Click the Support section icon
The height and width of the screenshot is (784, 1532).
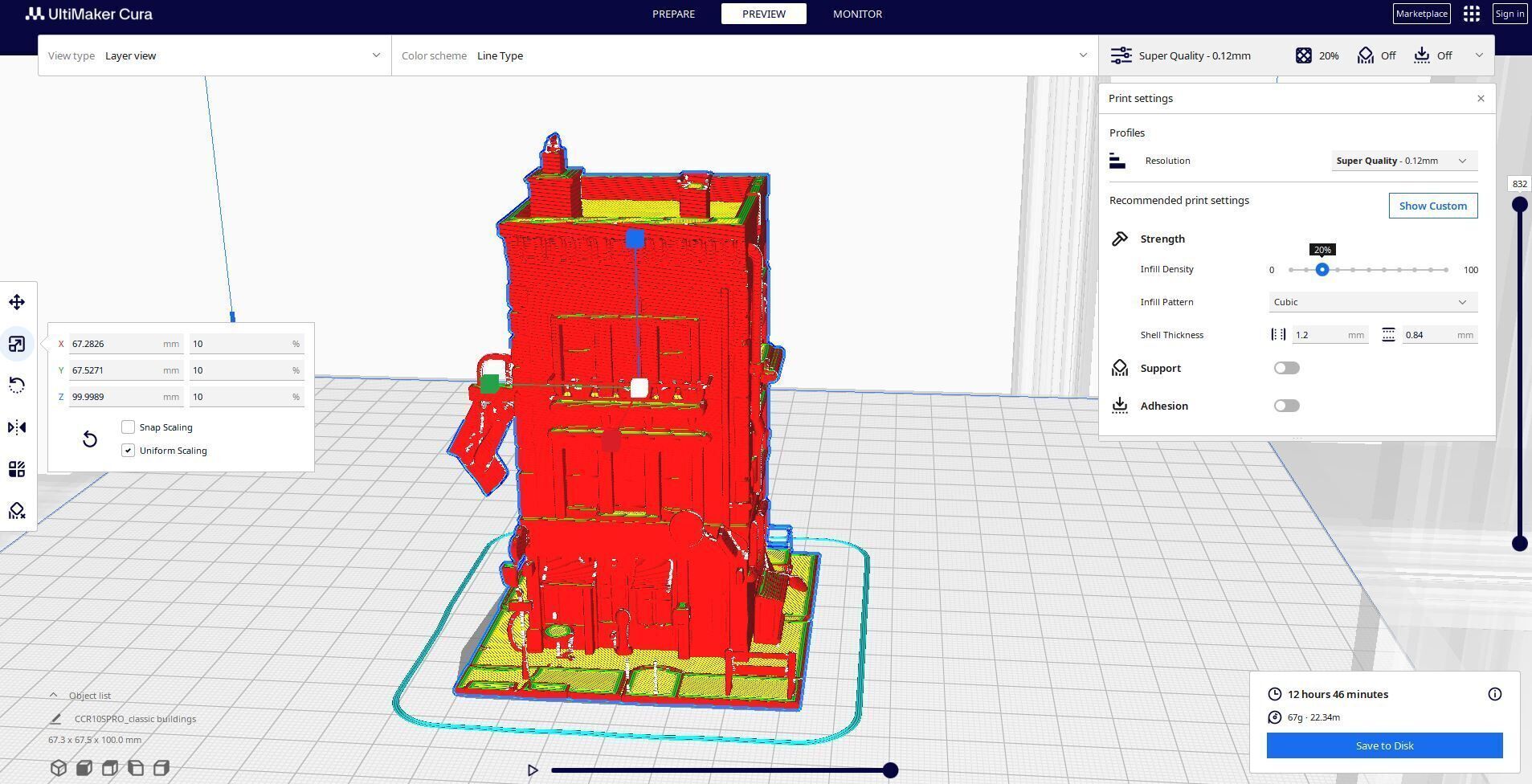pyautogui.click(x=1119, y=368)
